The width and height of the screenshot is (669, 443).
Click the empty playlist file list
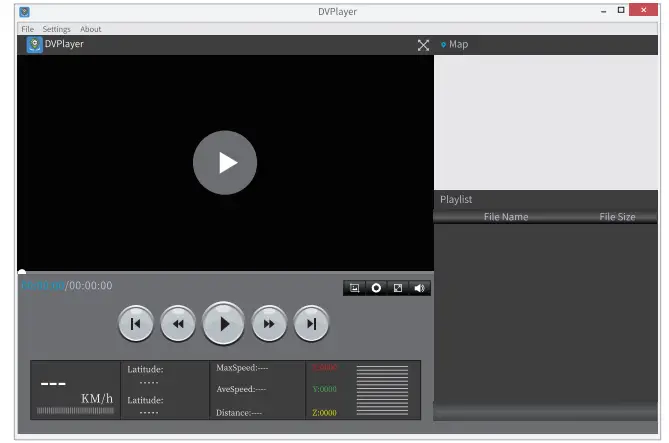click(x=546, y=314)
